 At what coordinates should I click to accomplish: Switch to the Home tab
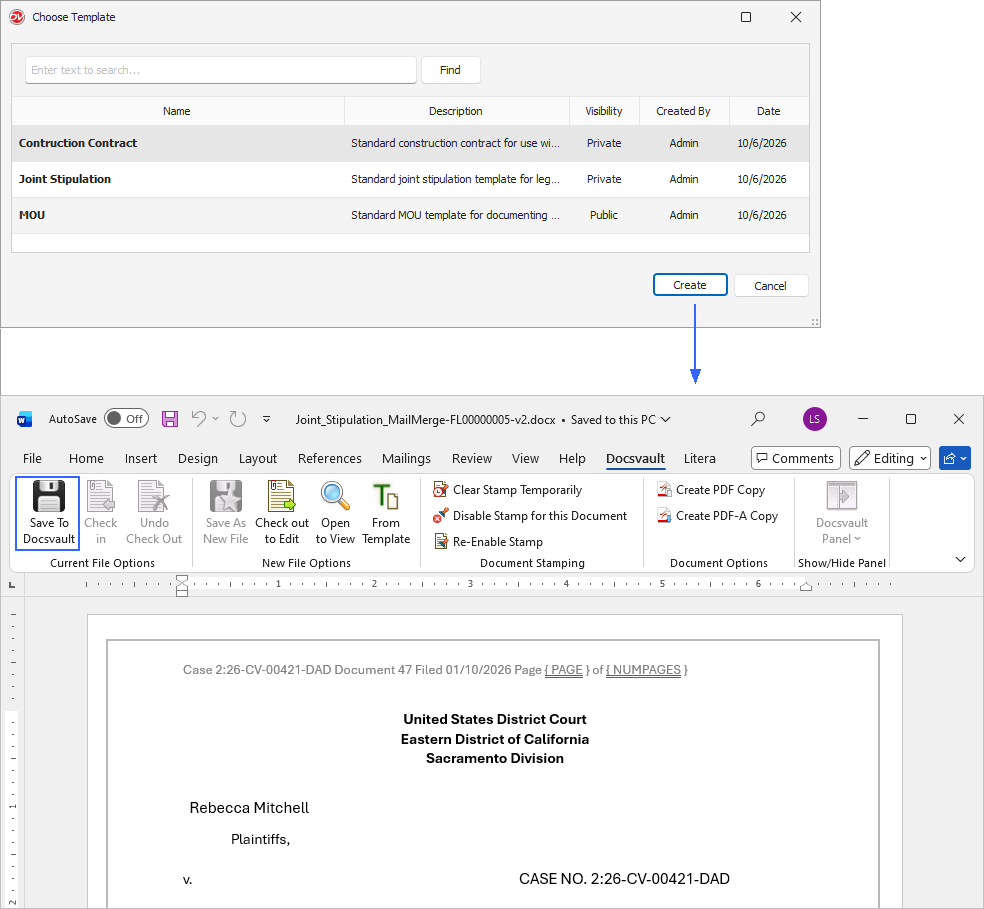point(86,458)
